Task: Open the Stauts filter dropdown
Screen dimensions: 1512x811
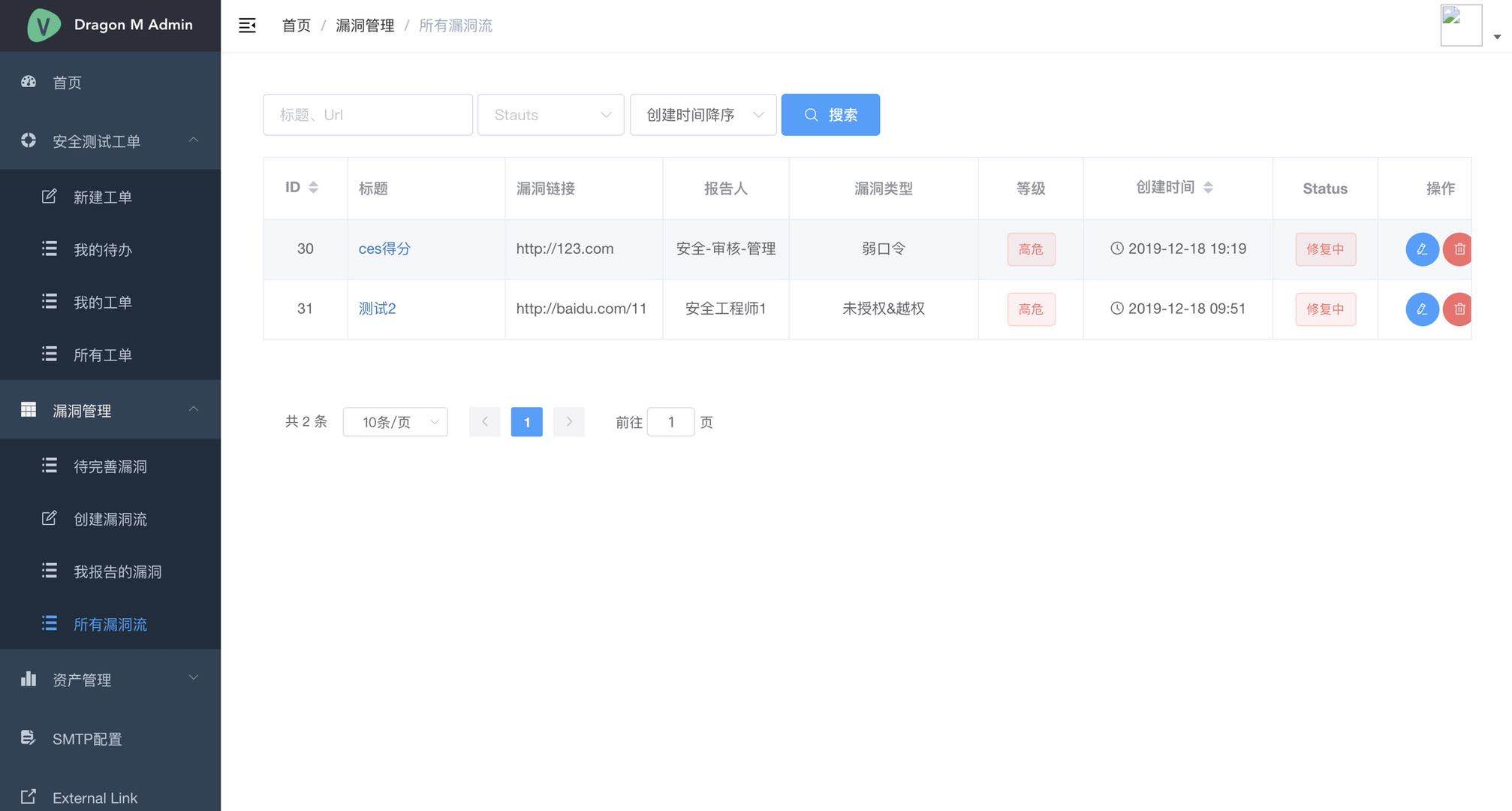Action: (x=550, y=115)
